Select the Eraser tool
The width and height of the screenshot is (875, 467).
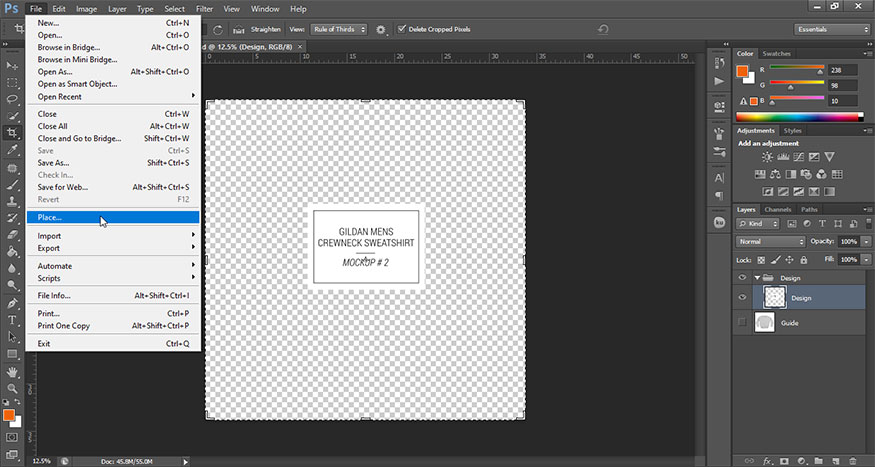(12, 235)
